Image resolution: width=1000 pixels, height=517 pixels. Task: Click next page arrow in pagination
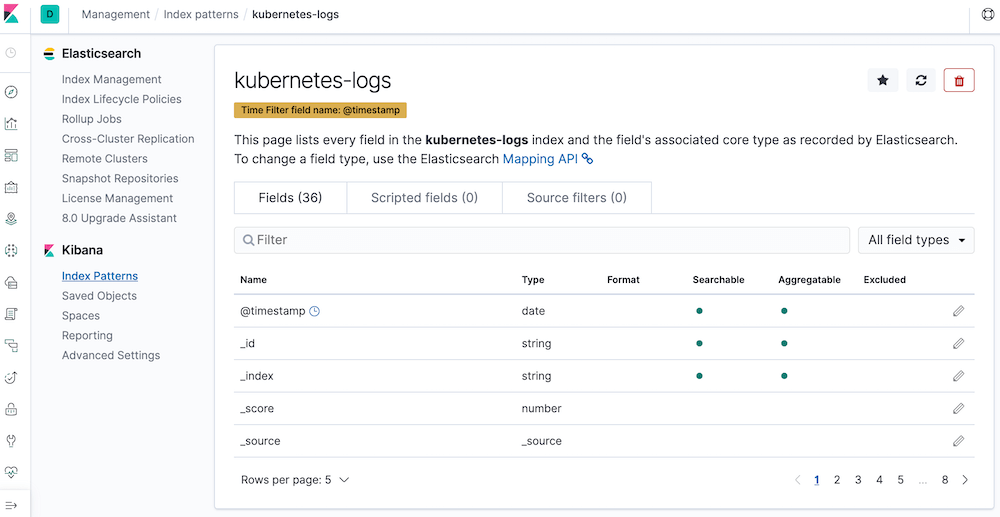[965, 480]
